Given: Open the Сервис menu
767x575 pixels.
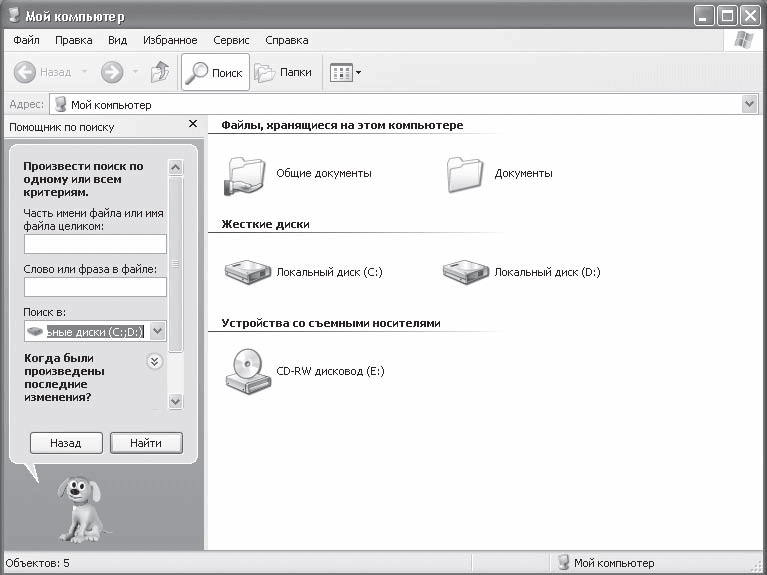Looking at the screenshot, I should (x=231, y=40).
